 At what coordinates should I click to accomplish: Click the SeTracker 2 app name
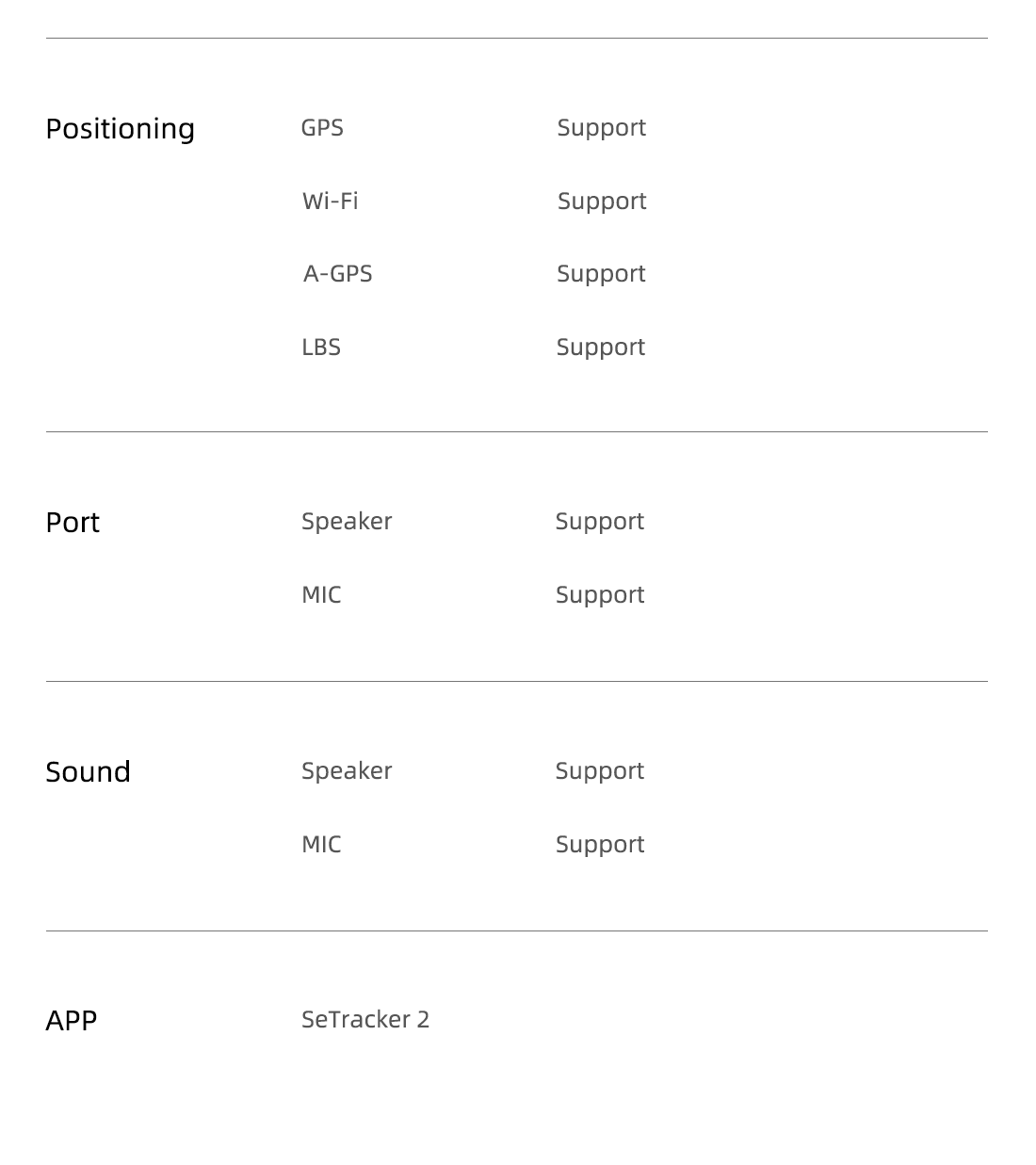click(x=365, y=1019)
